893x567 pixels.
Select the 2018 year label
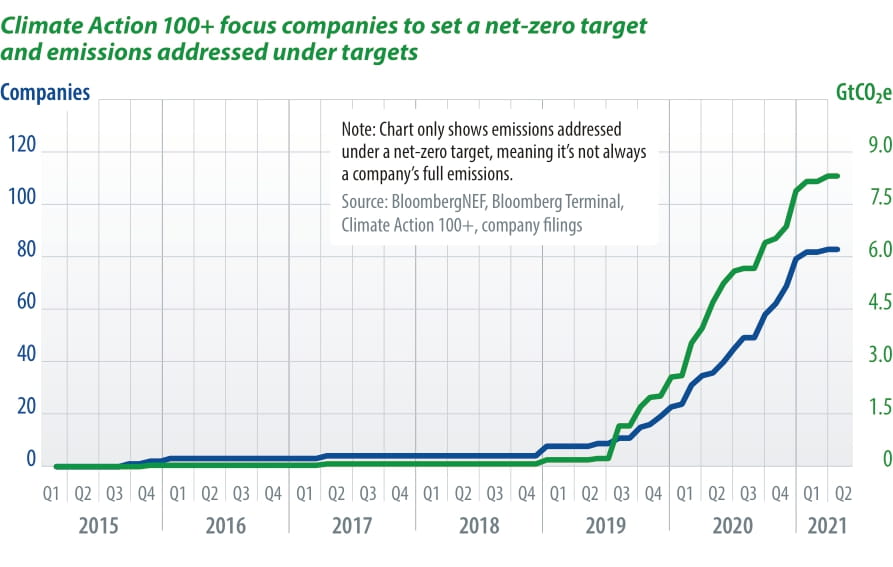tap(478, 526)
